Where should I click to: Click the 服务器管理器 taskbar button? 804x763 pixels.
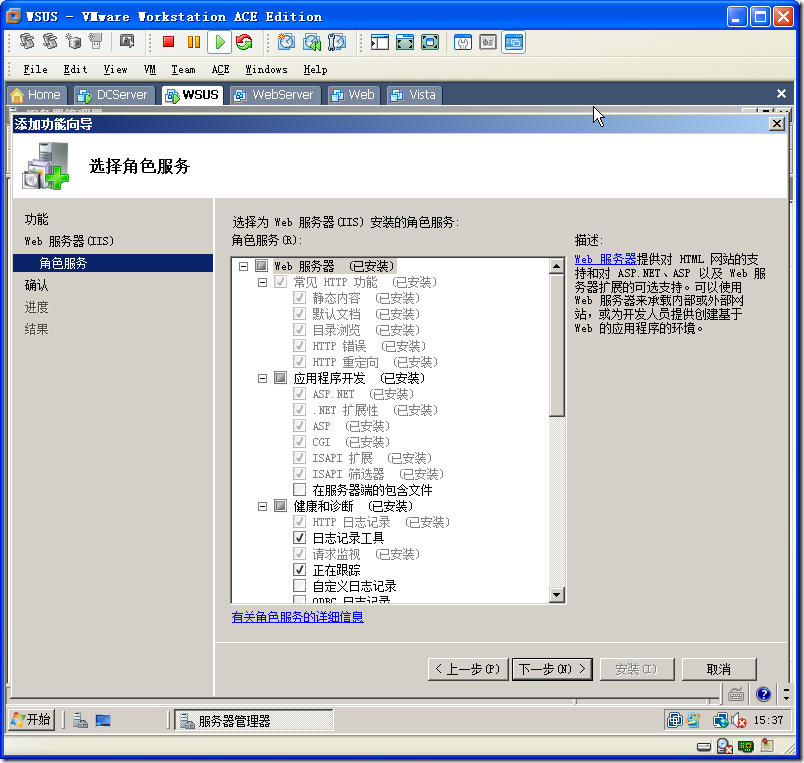pyautogui.click(x=253, y=720)
